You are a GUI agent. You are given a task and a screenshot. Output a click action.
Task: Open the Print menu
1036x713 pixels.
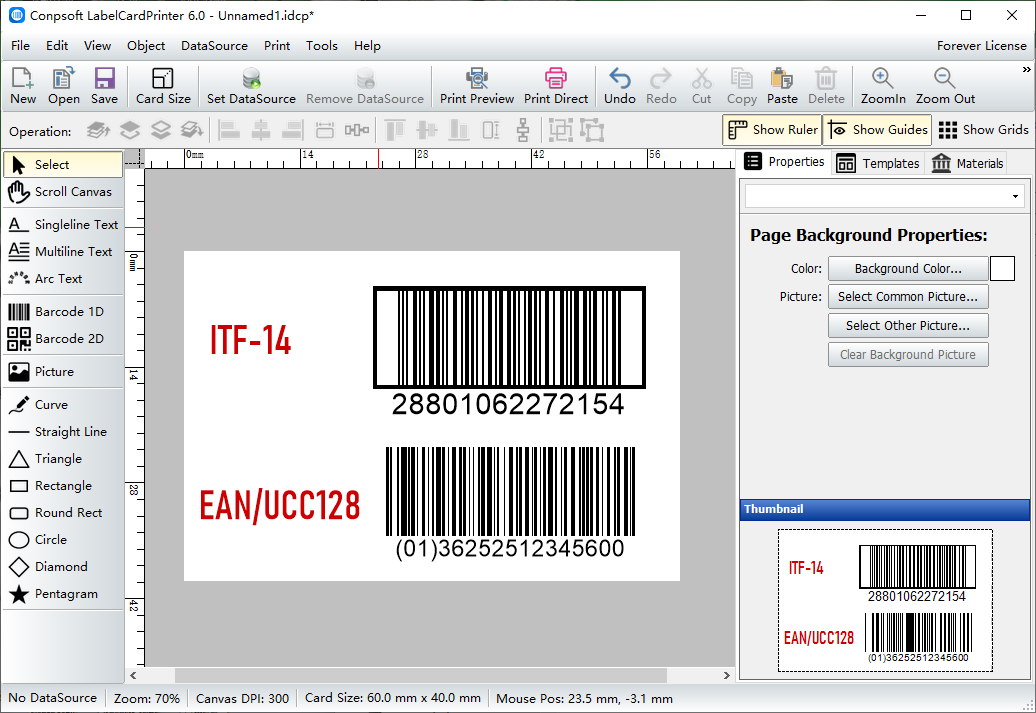coord(277,46)
